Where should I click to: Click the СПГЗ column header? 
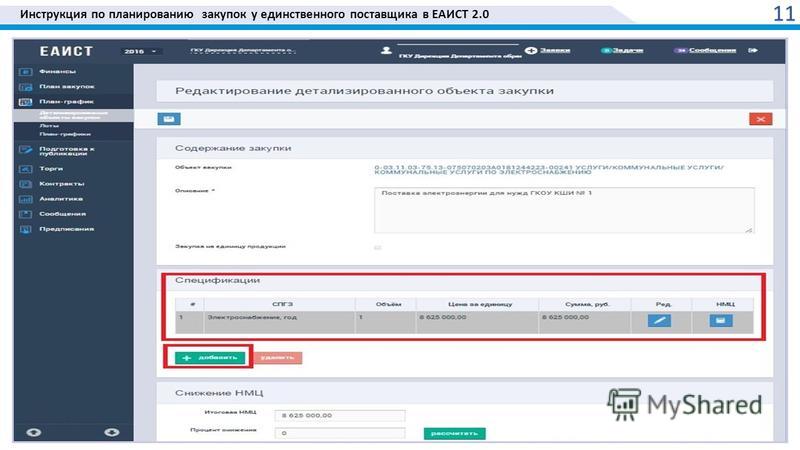pos(282,304)
